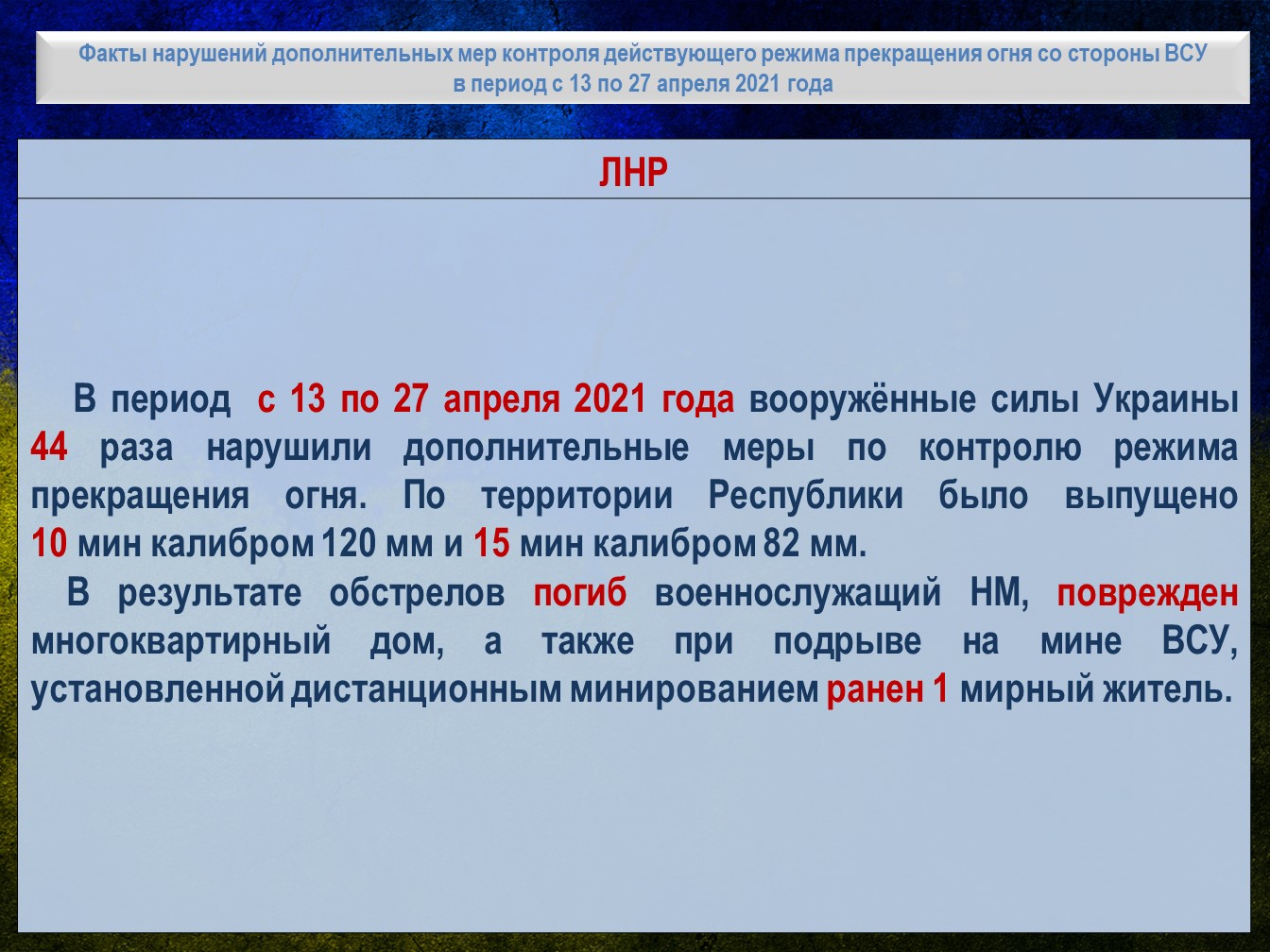The image size is (1270, 952).
Task: Click the word Республики
Action: [805, 496]
